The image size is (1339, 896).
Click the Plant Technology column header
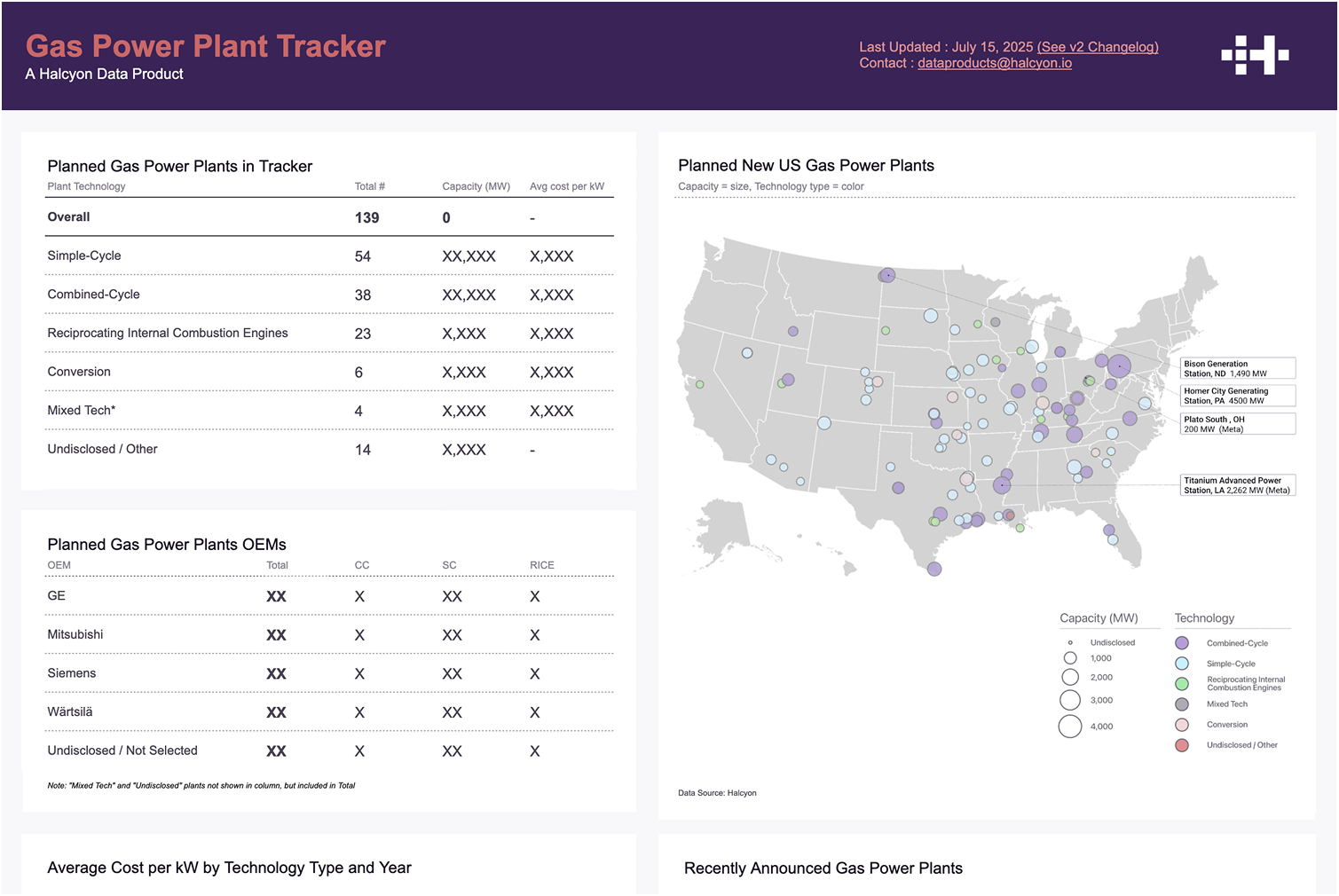[x=86, y=186]
